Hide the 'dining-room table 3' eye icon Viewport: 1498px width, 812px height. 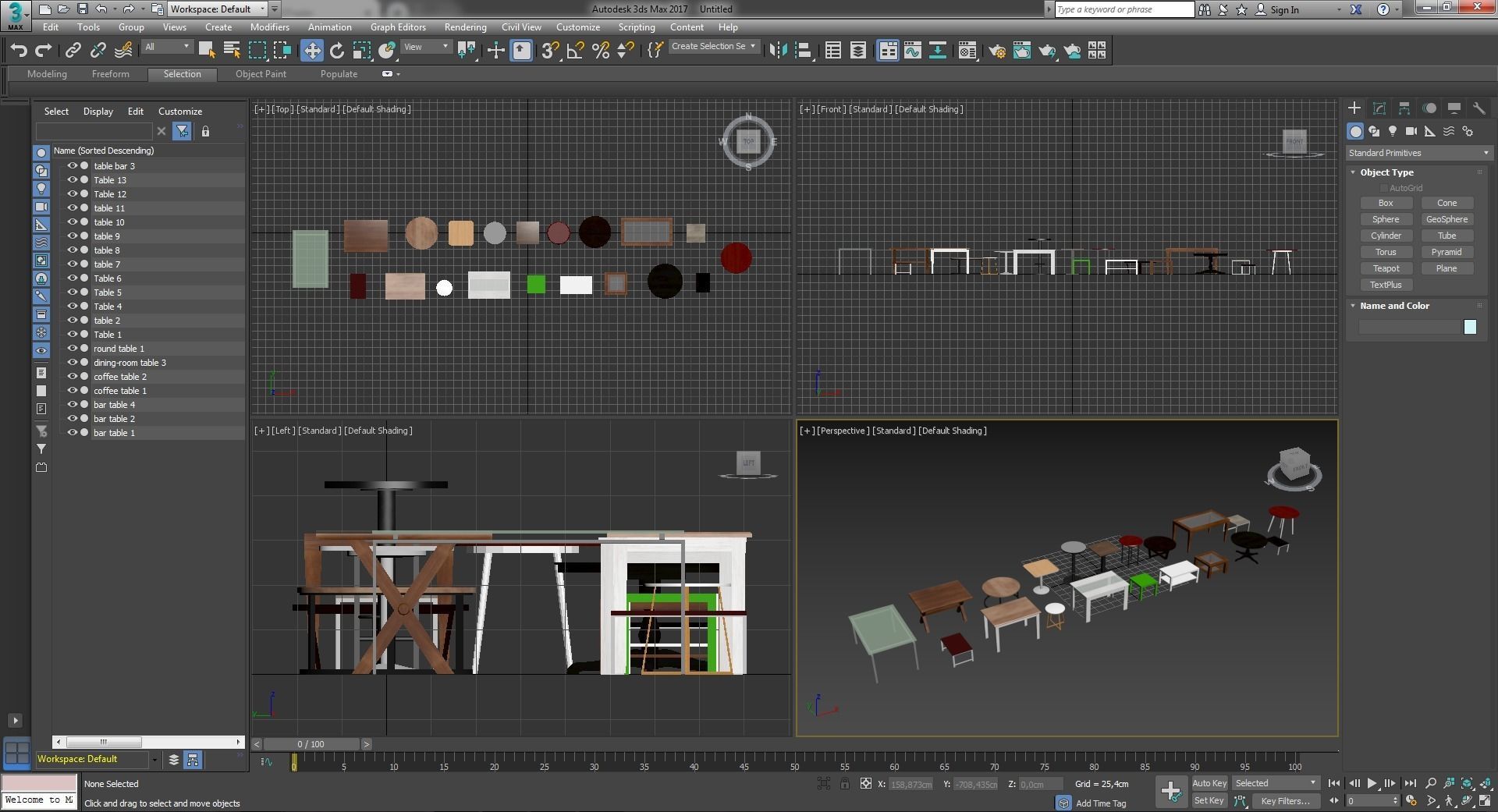(x=73, y=362)
